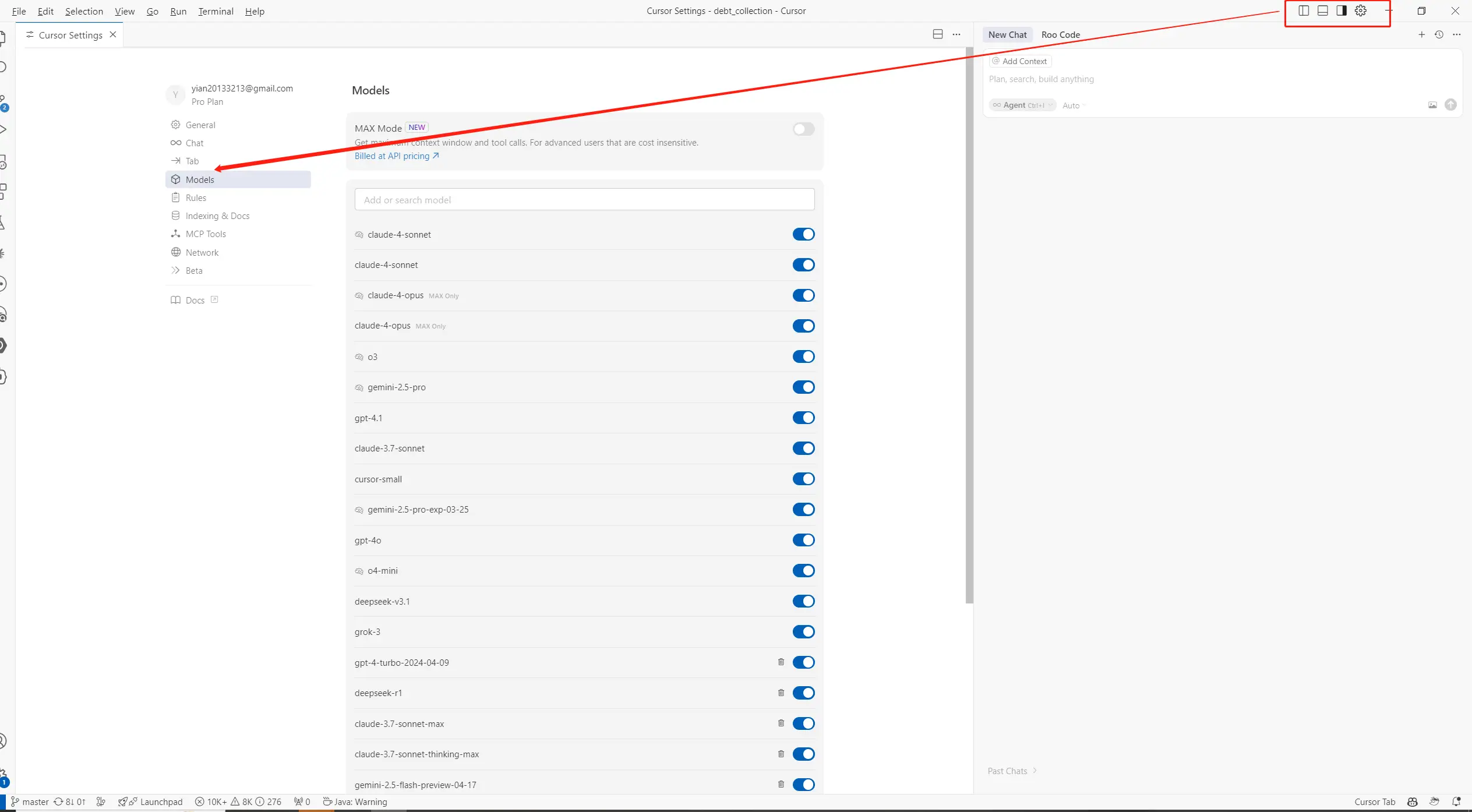Screen dimensions: 1472x812
Task: Open editor more actions ellipsis
Action: coord(956,34)
